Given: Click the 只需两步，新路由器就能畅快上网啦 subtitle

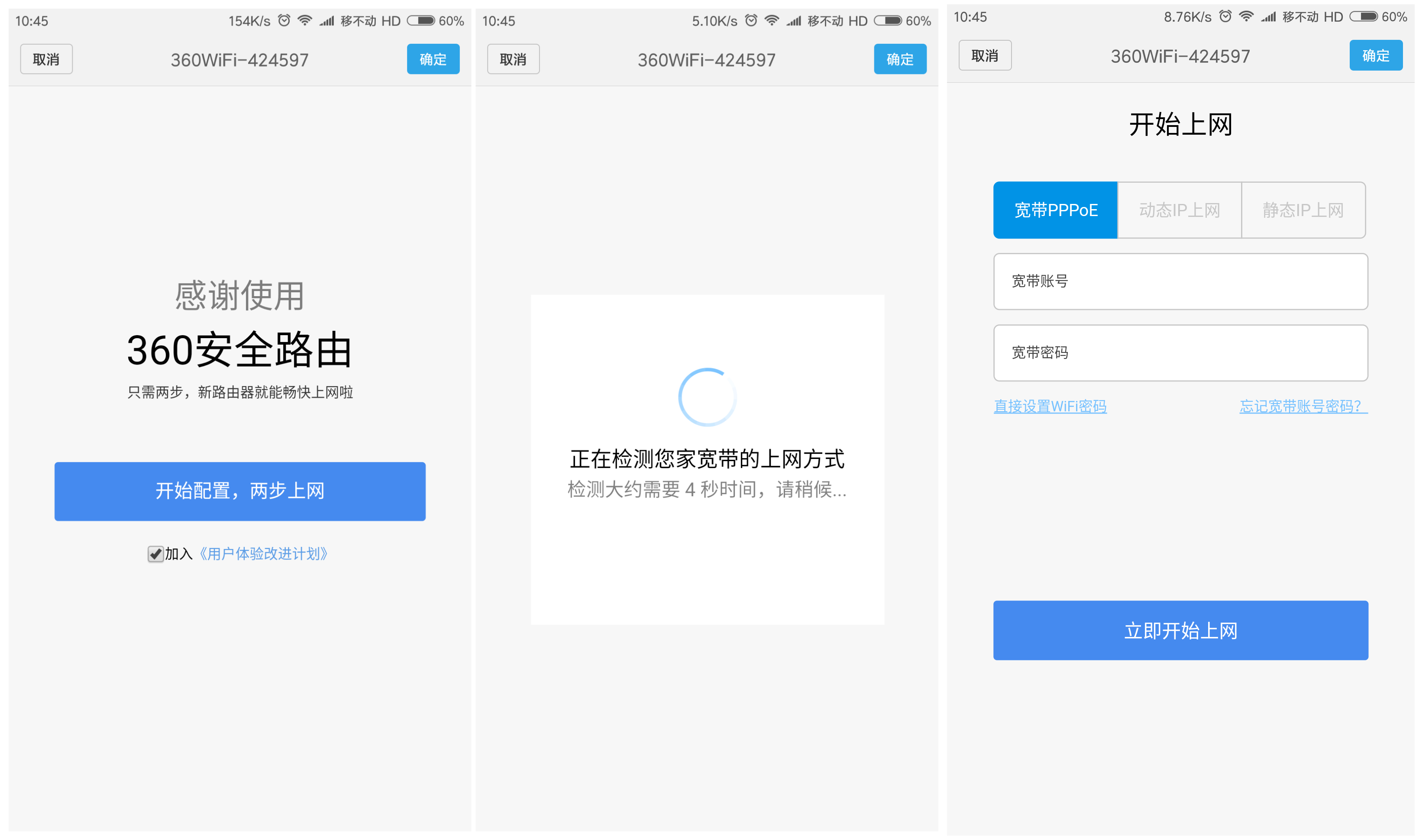Looking at the screenshot, I should 240,392.
